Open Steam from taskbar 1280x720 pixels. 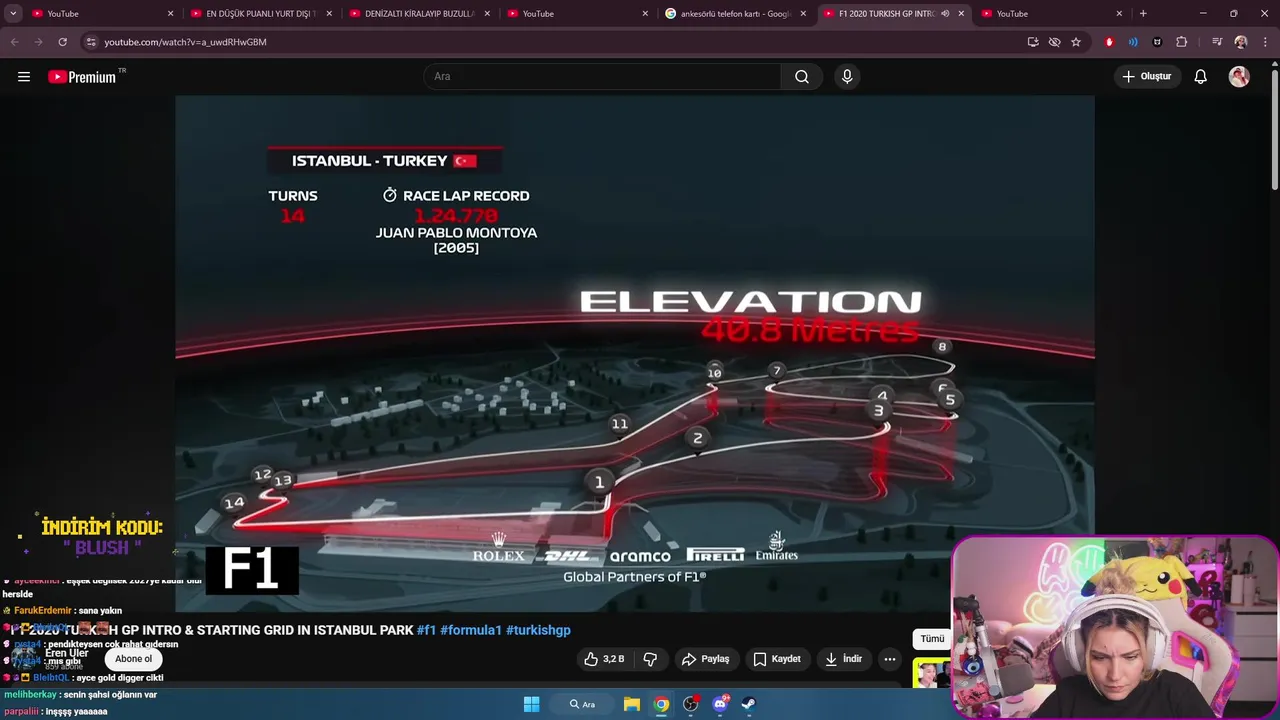click(x=749, y=704)
